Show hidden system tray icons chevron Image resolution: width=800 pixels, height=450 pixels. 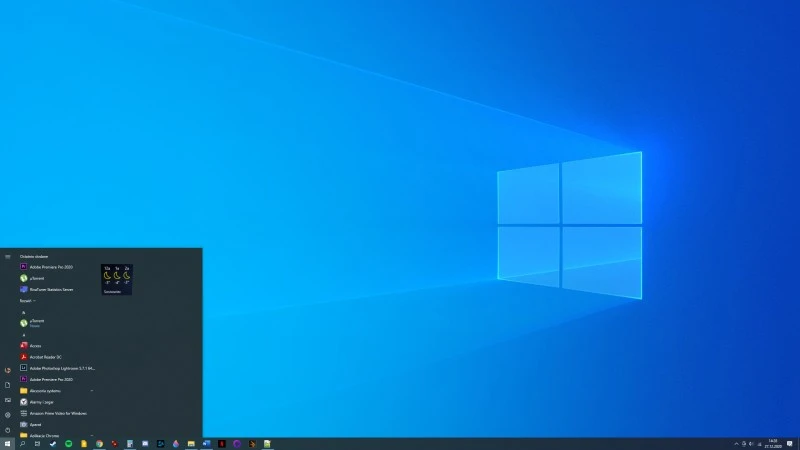(736, 444)
